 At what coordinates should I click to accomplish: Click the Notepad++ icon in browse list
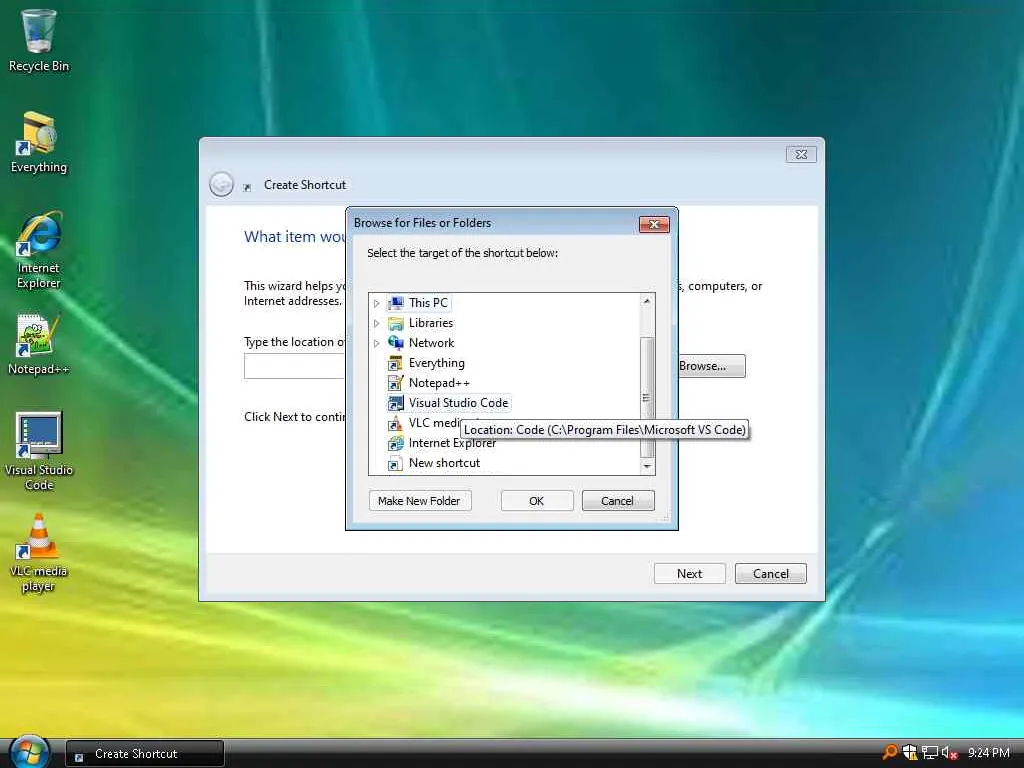pos(395,383)
